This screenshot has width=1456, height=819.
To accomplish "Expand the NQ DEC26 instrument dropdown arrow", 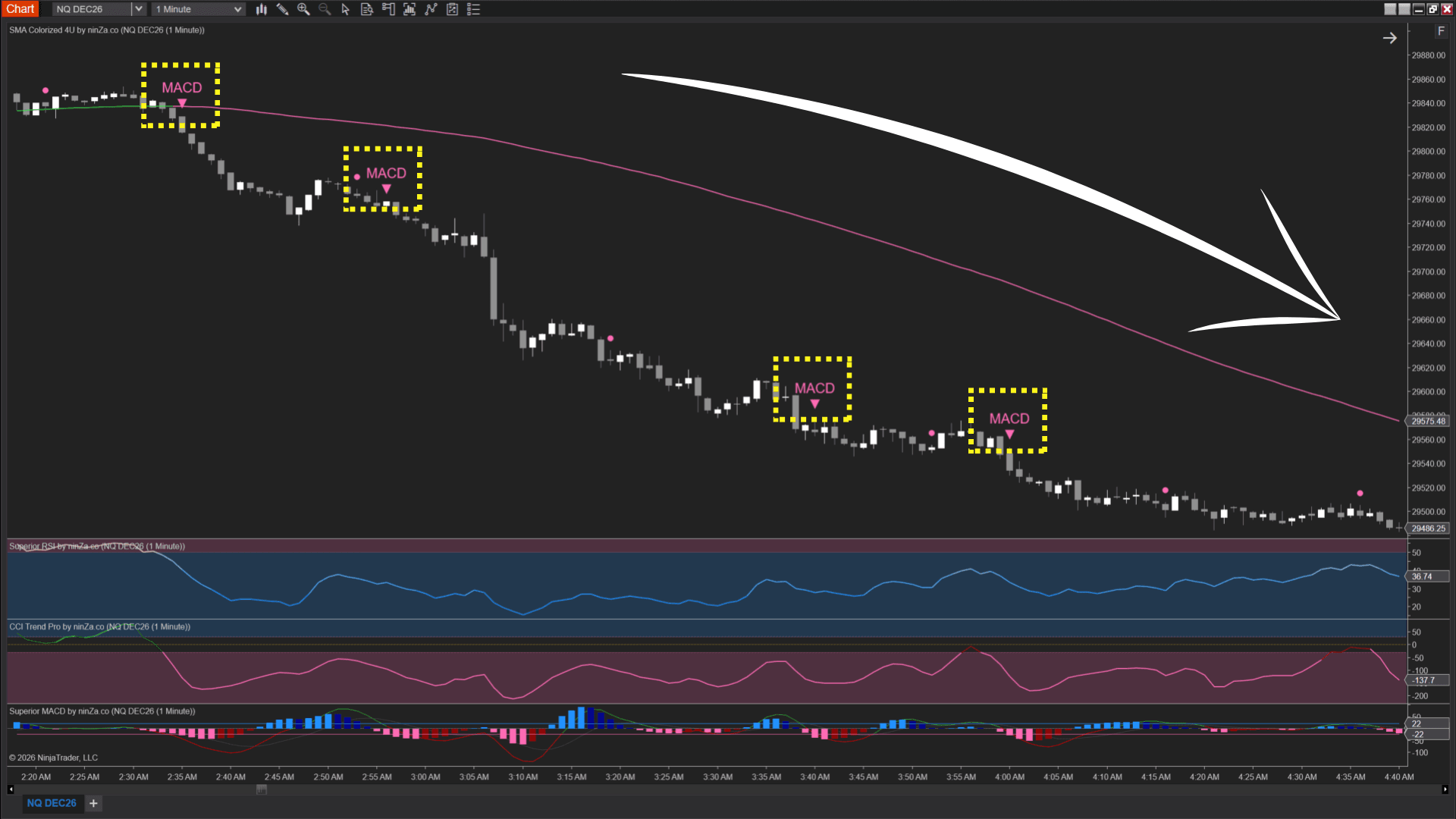I will [x=138, y=9].
